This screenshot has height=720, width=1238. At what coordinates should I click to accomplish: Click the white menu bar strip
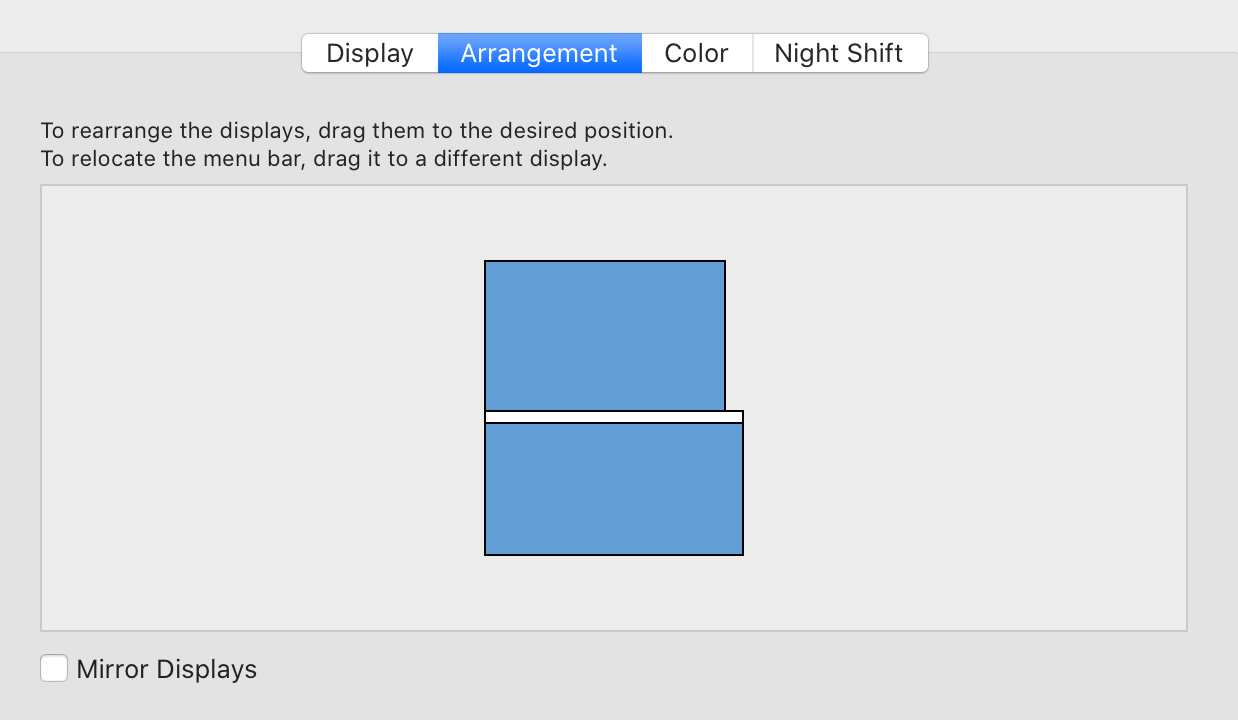pos(613,417)
